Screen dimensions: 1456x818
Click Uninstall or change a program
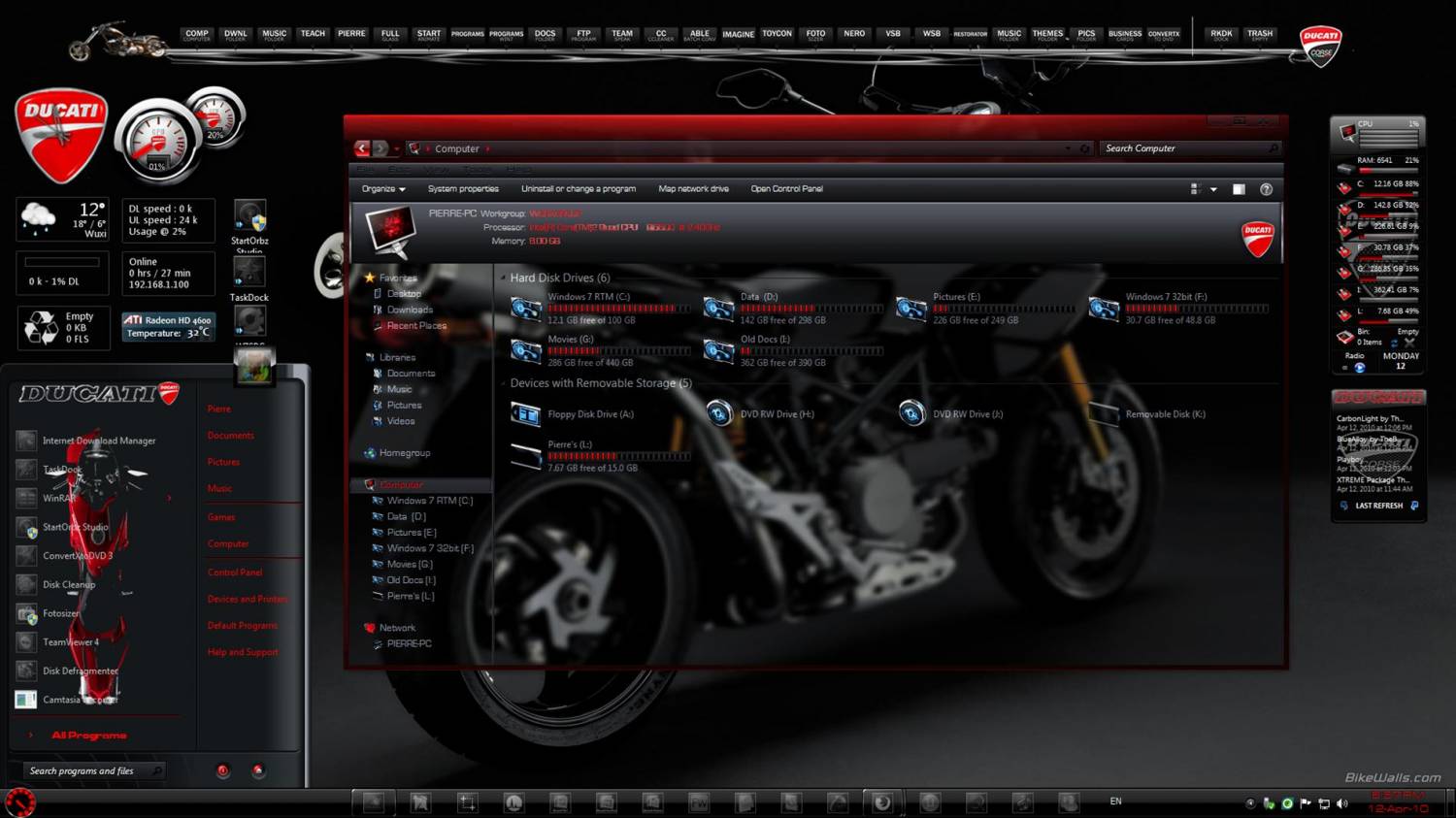tap(579, 189)
